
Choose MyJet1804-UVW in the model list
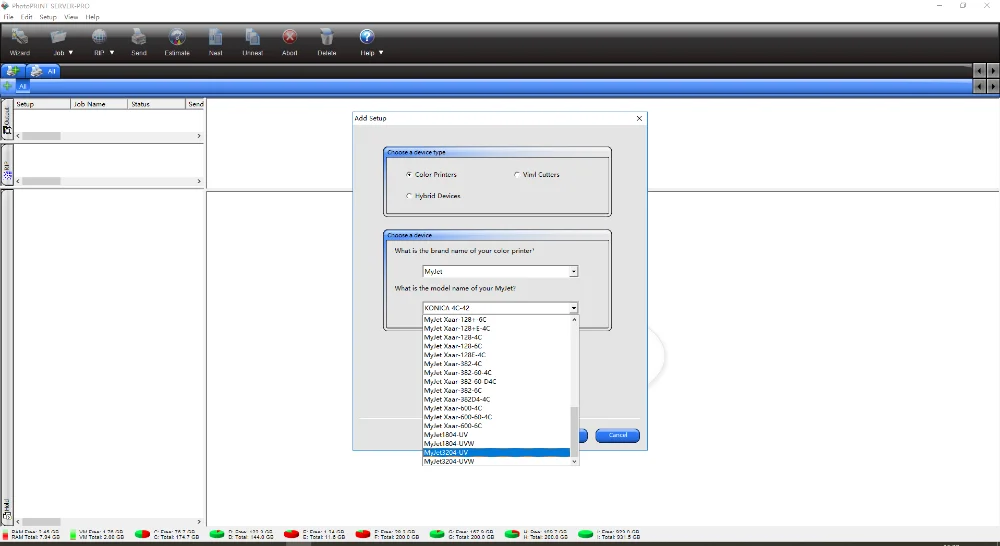pyautogui.click(x=496, y=443)
